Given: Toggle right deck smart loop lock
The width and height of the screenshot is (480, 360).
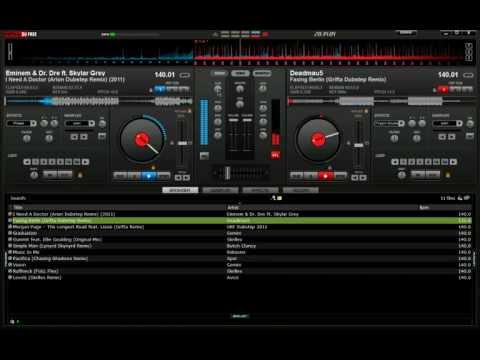Looking at the screenshot, I should pos(448,175).
